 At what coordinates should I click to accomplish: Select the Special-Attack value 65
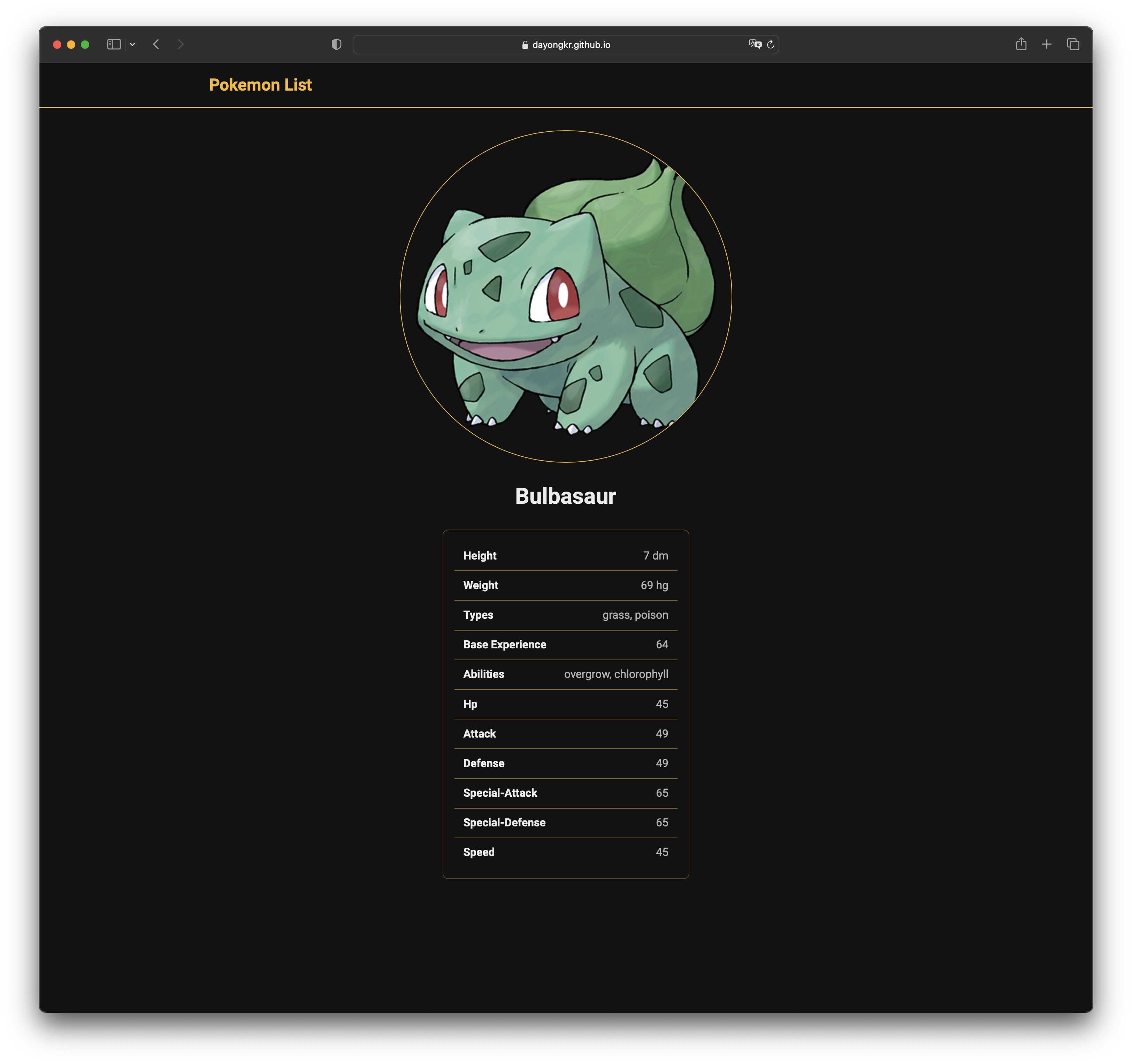pyautogui.click(x=661, y=793)
